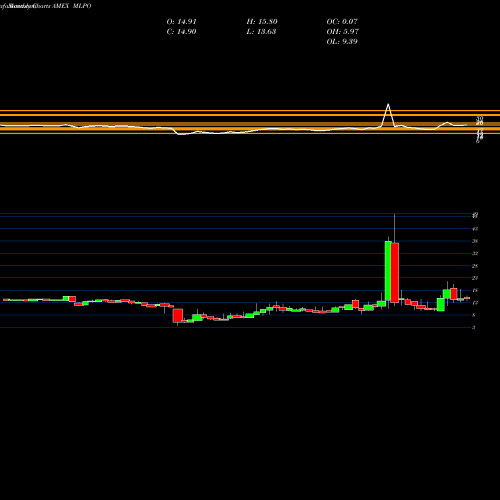This screenshot has width=500, height=500.
Task: Click the tall red candle beside the green spike
Action: point(395,273)
